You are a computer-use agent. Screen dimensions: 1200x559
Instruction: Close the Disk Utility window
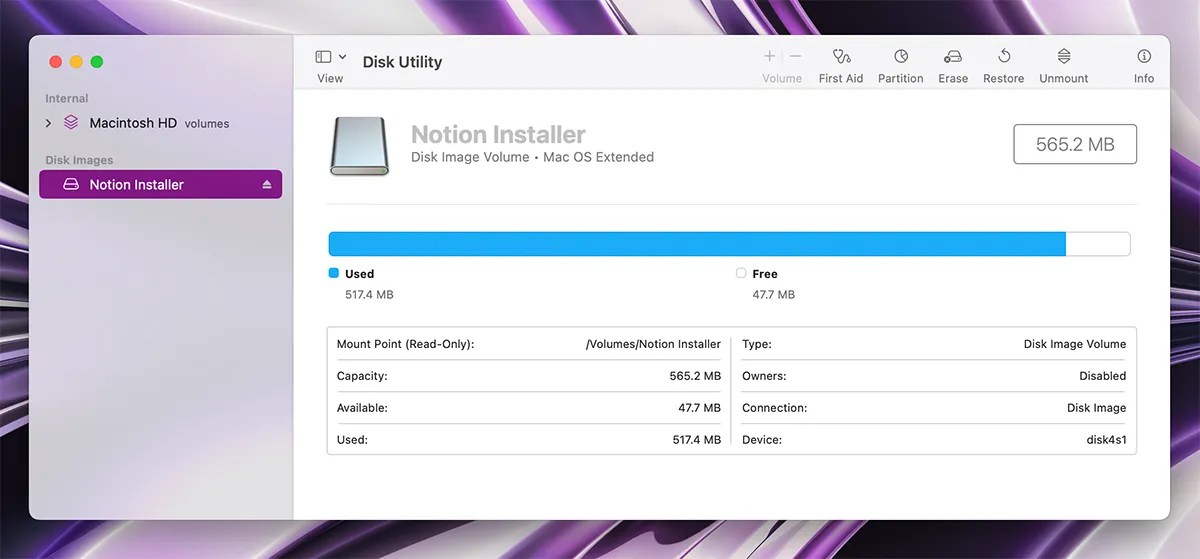click(56, 62)
